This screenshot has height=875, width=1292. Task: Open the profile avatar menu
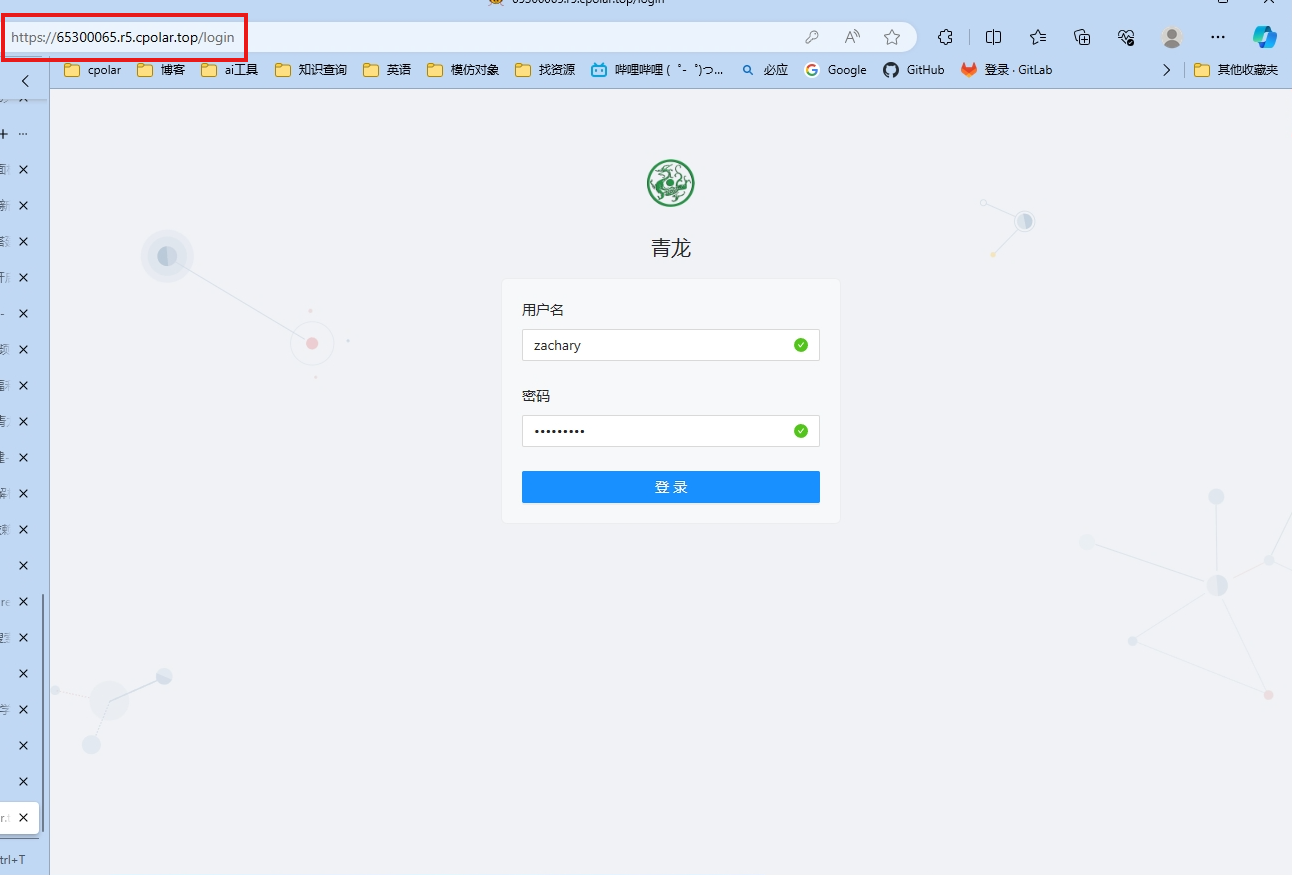(x=1172, y=37)
